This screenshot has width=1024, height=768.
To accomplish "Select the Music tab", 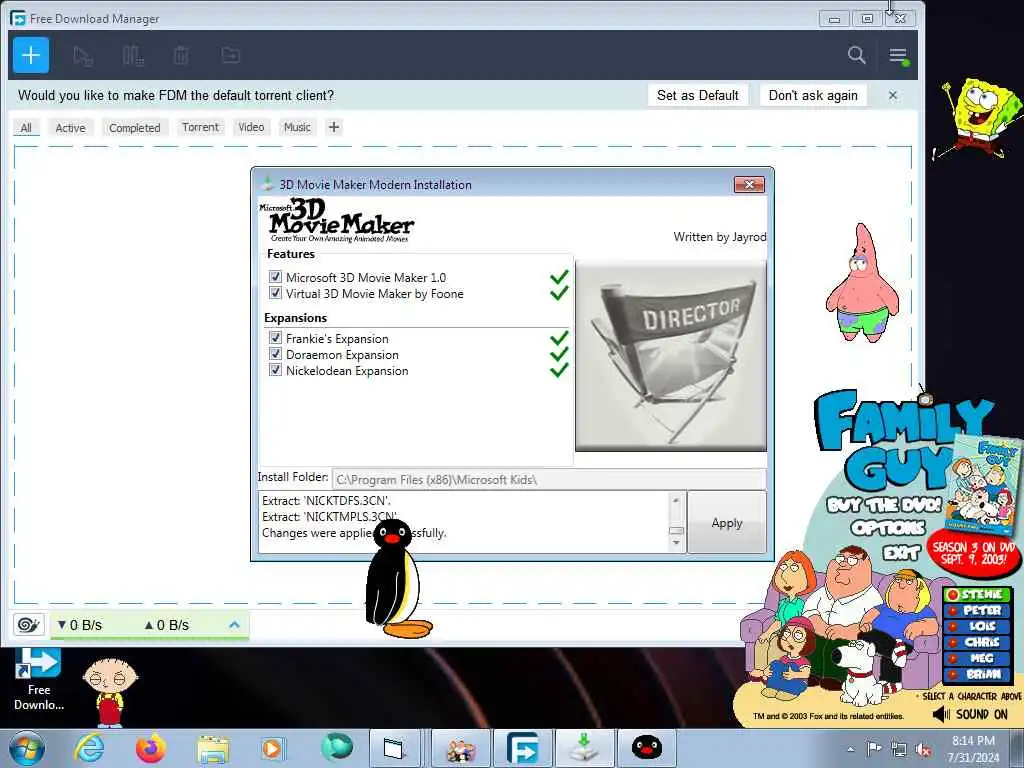I will click(297, 127).
